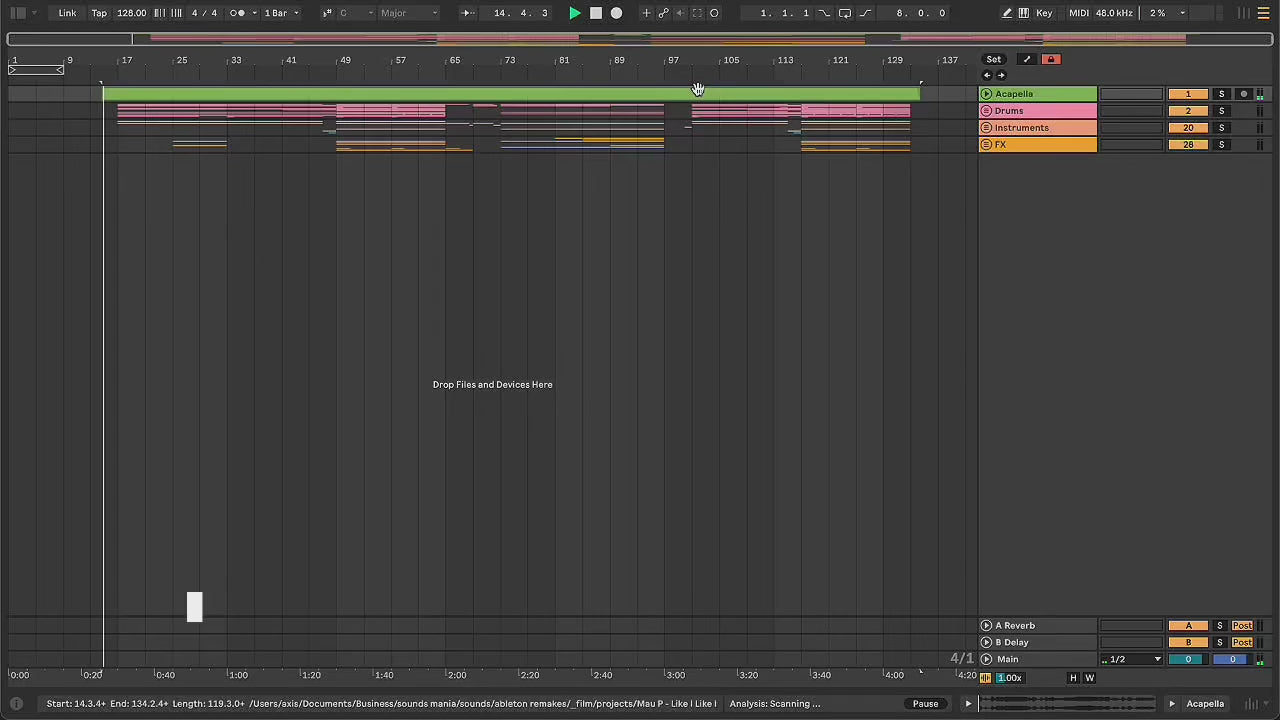Toggle the arrangement Loop switch
This screenshot has height=720, width=1280.
pos(845,13)
